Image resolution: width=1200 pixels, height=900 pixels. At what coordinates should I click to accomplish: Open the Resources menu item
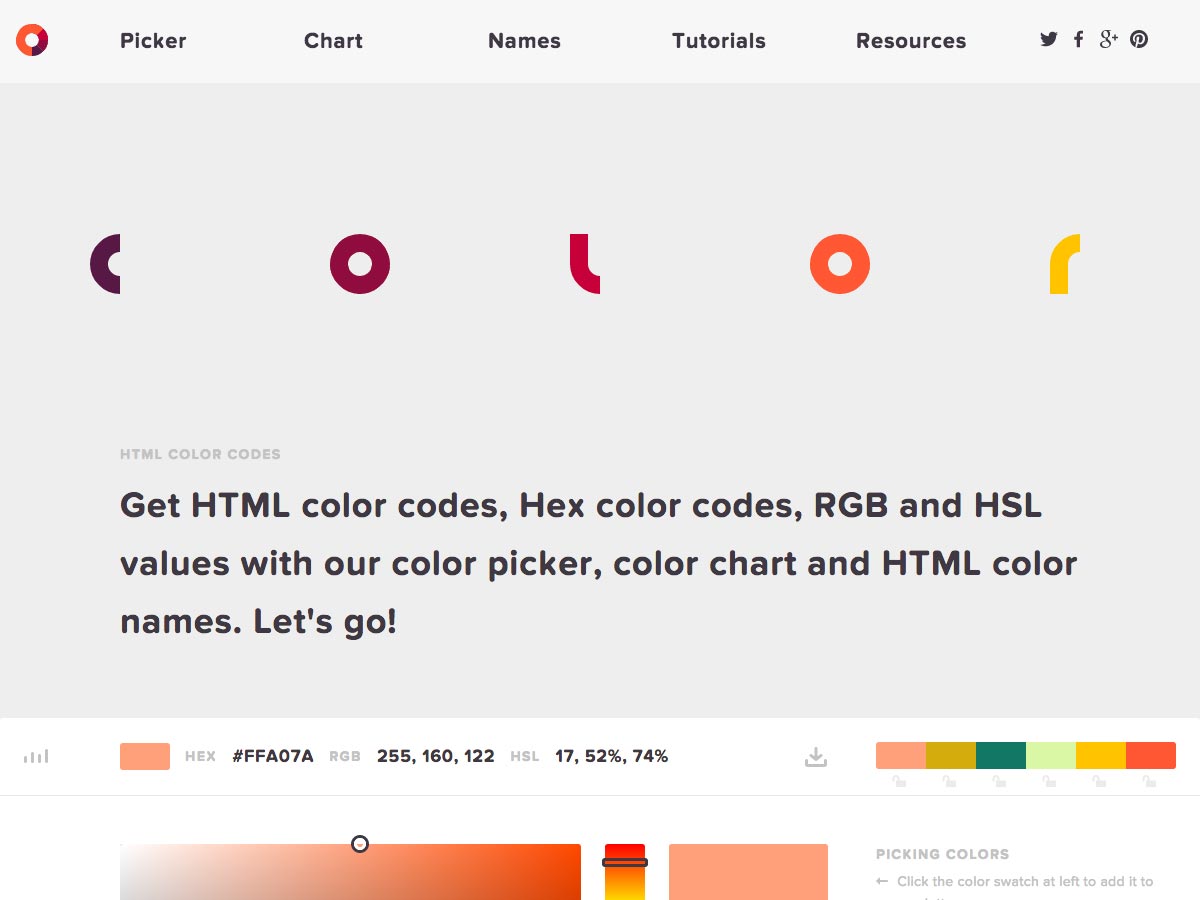pyautogui.click(x=911, y=41)
